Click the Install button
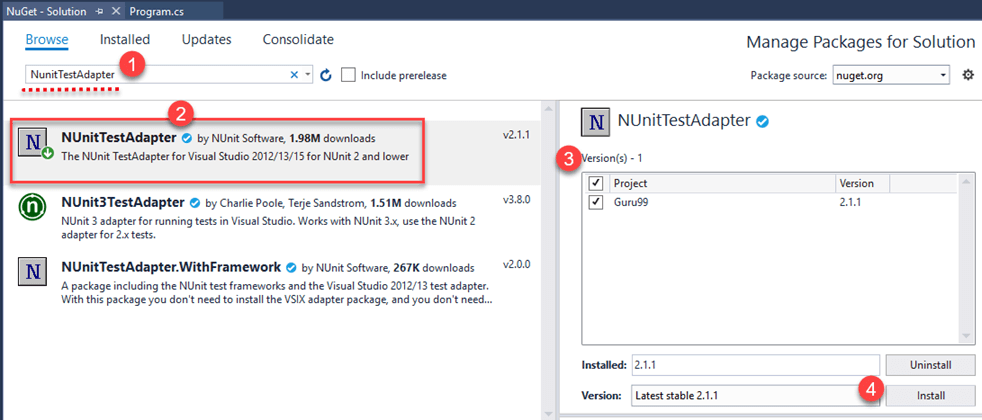The height and width of the screenshot is (420, 982). 930,395
